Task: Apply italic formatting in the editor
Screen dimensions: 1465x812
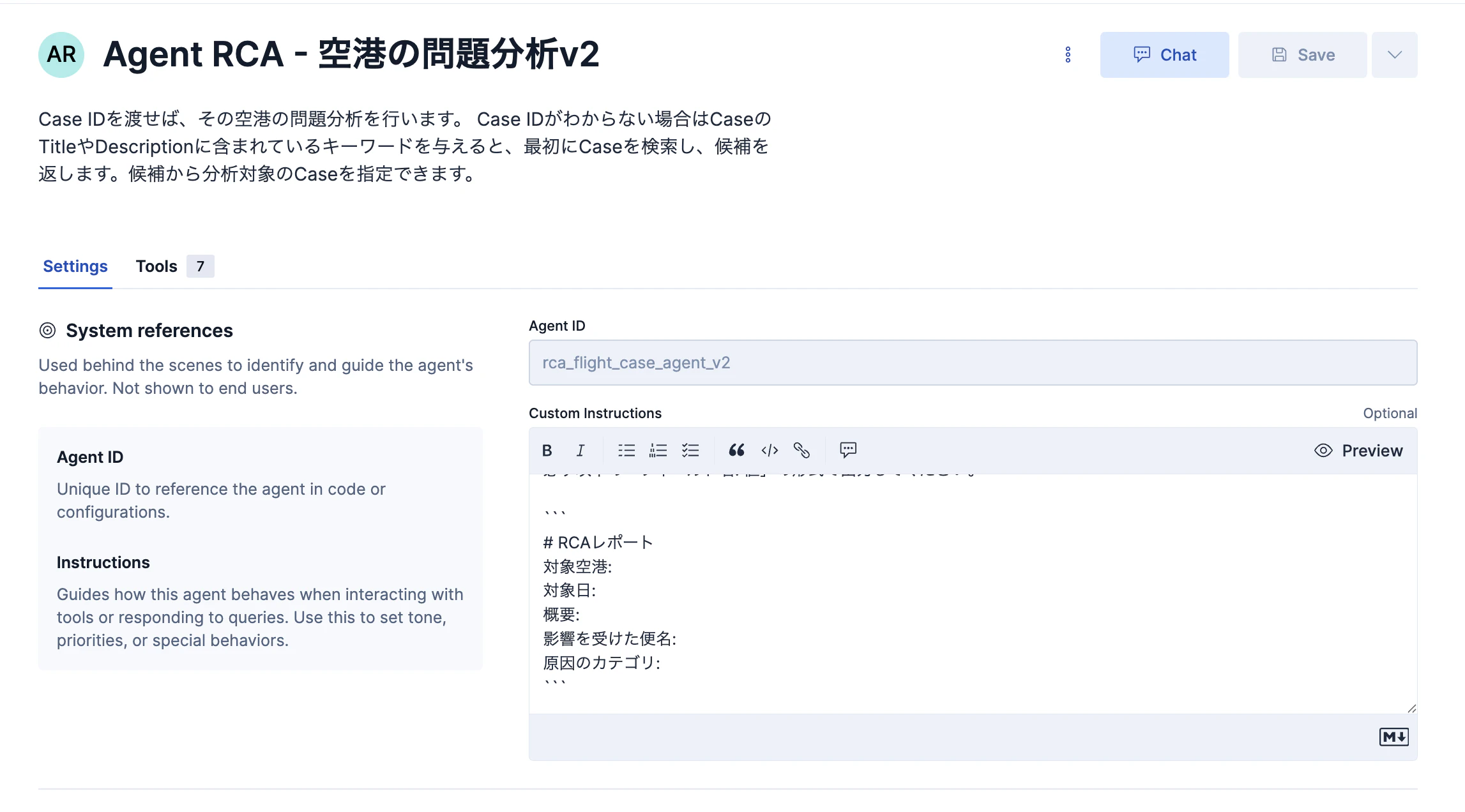Action: coord(581,451)
